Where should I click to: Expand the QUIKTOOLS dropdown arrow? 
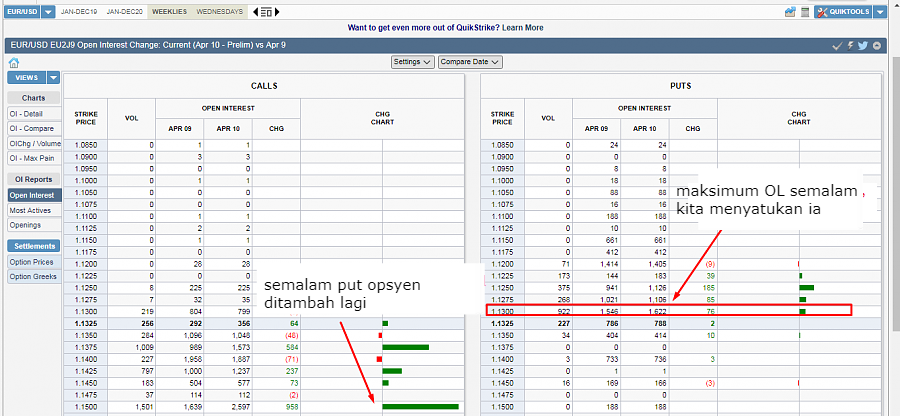pos(880,11)
